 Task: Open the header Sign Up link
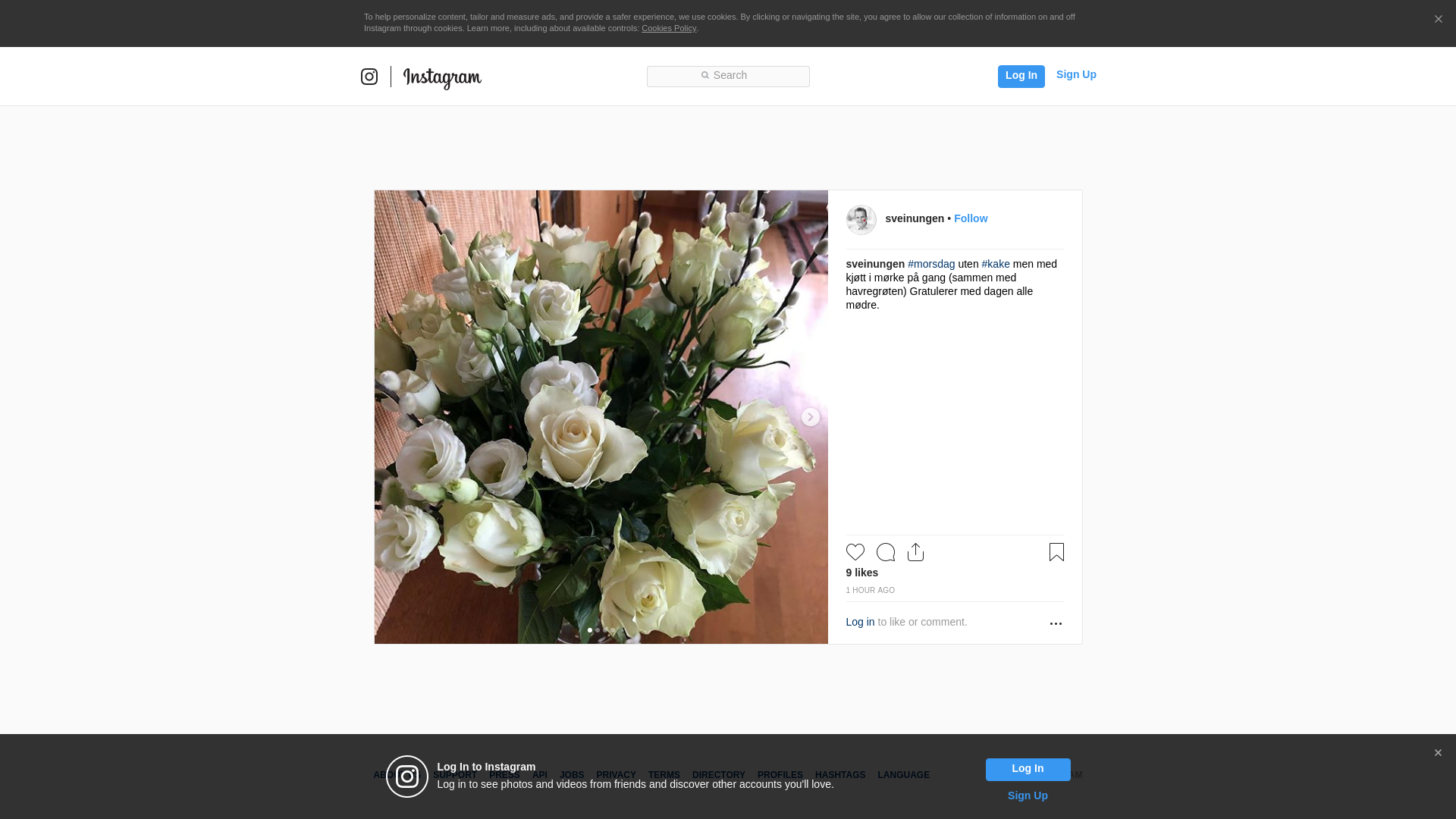(x=1075, y=74)
